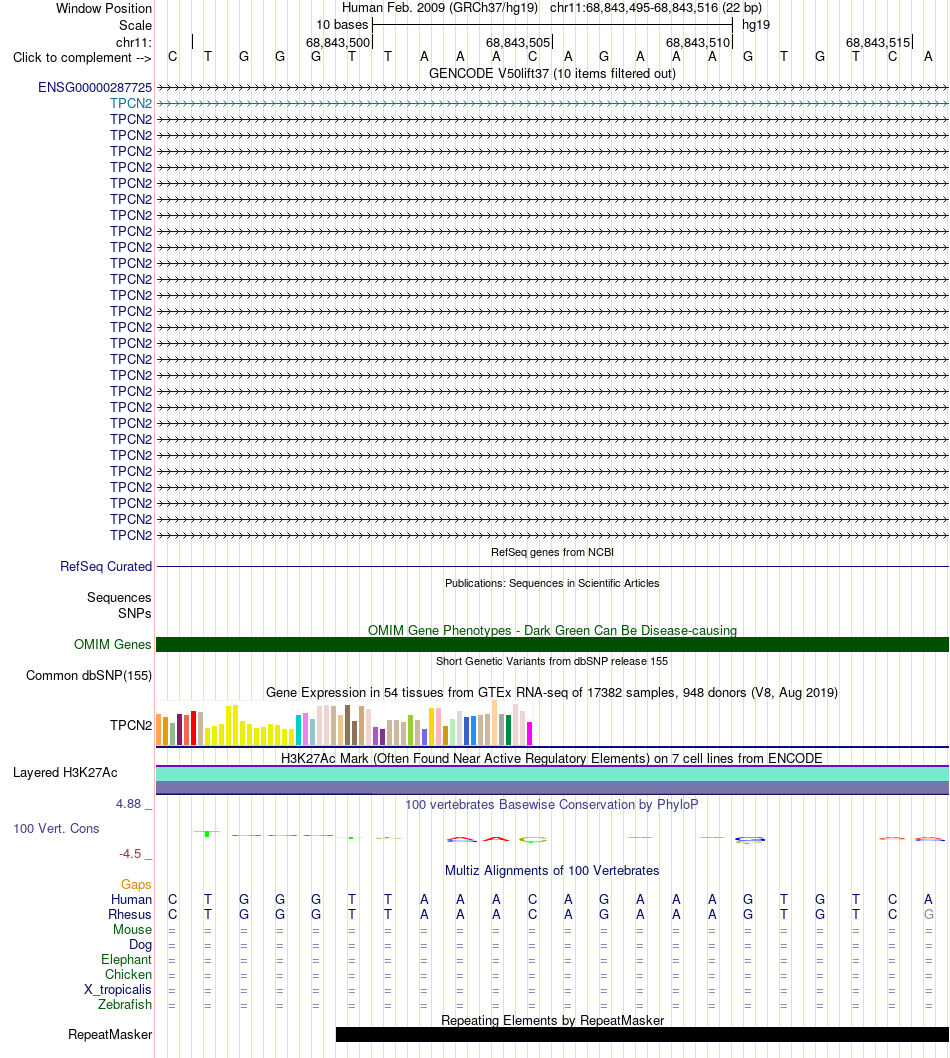
Task: Click the Scale label
Action: (135, 26)
